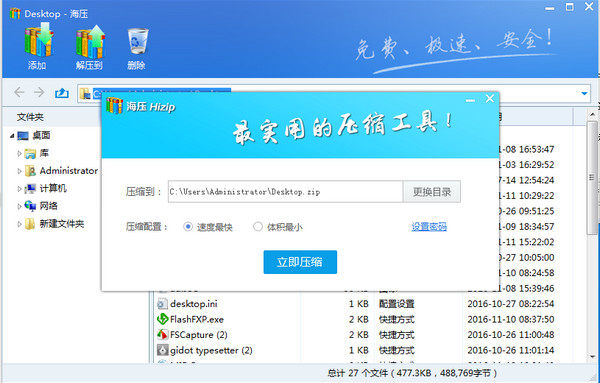Click the Administrator user folder icon

pyautogui.click(x=30, y=171)
